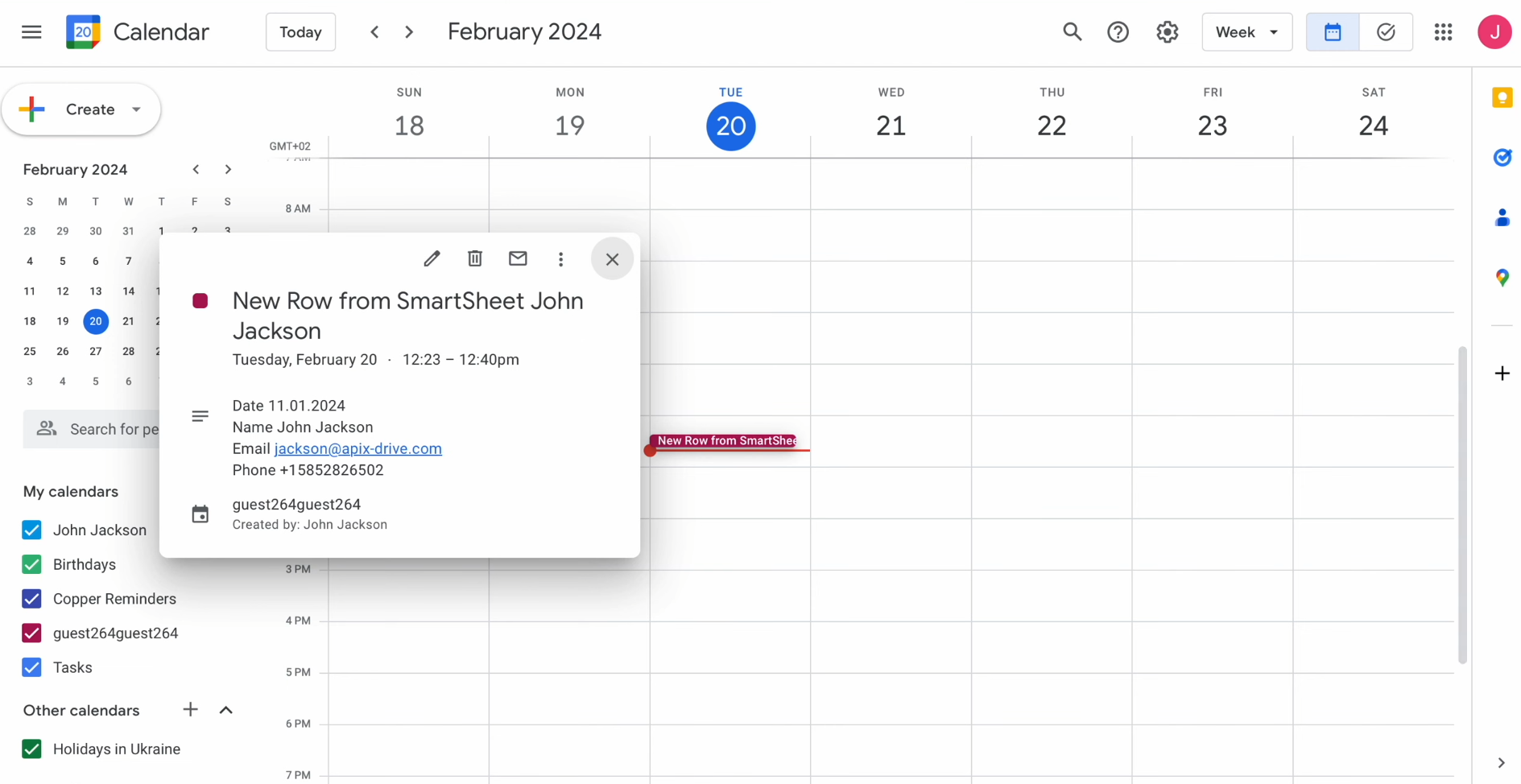1521x784 pixels.
Task: Select day 13 in the mini calendar
Action: (95, 291)
